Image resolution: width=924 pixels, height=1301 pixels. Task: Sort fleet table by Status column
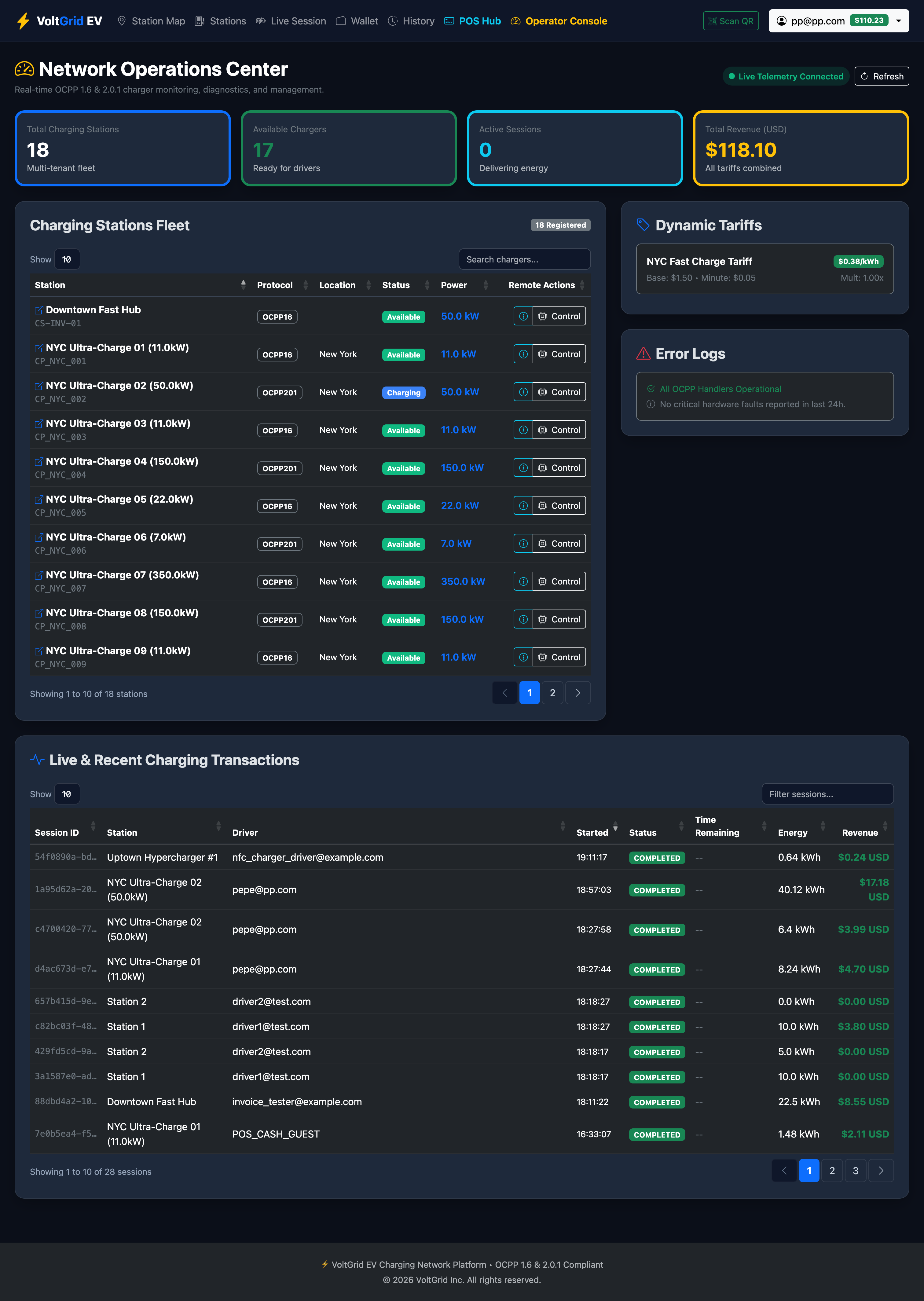click(406, 285)
